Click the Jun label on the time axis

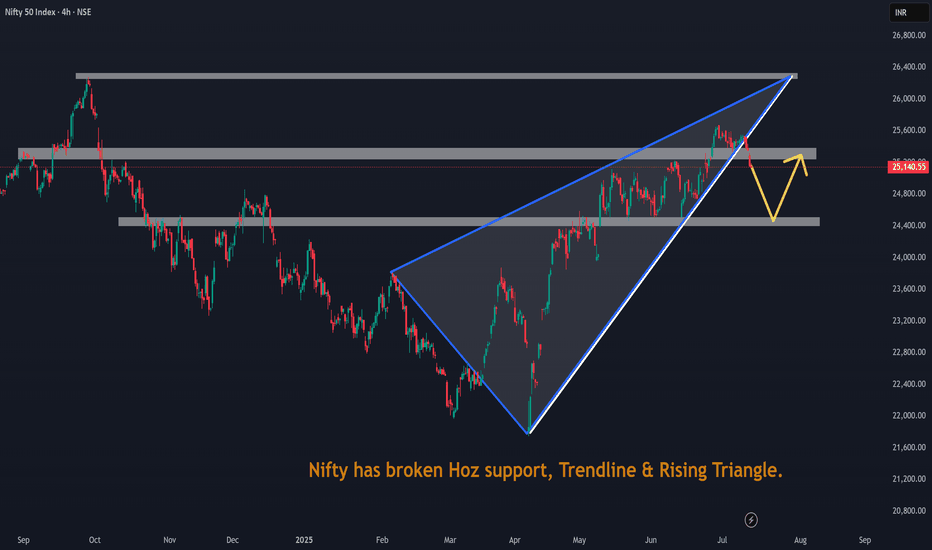click(x=651, y=540)
